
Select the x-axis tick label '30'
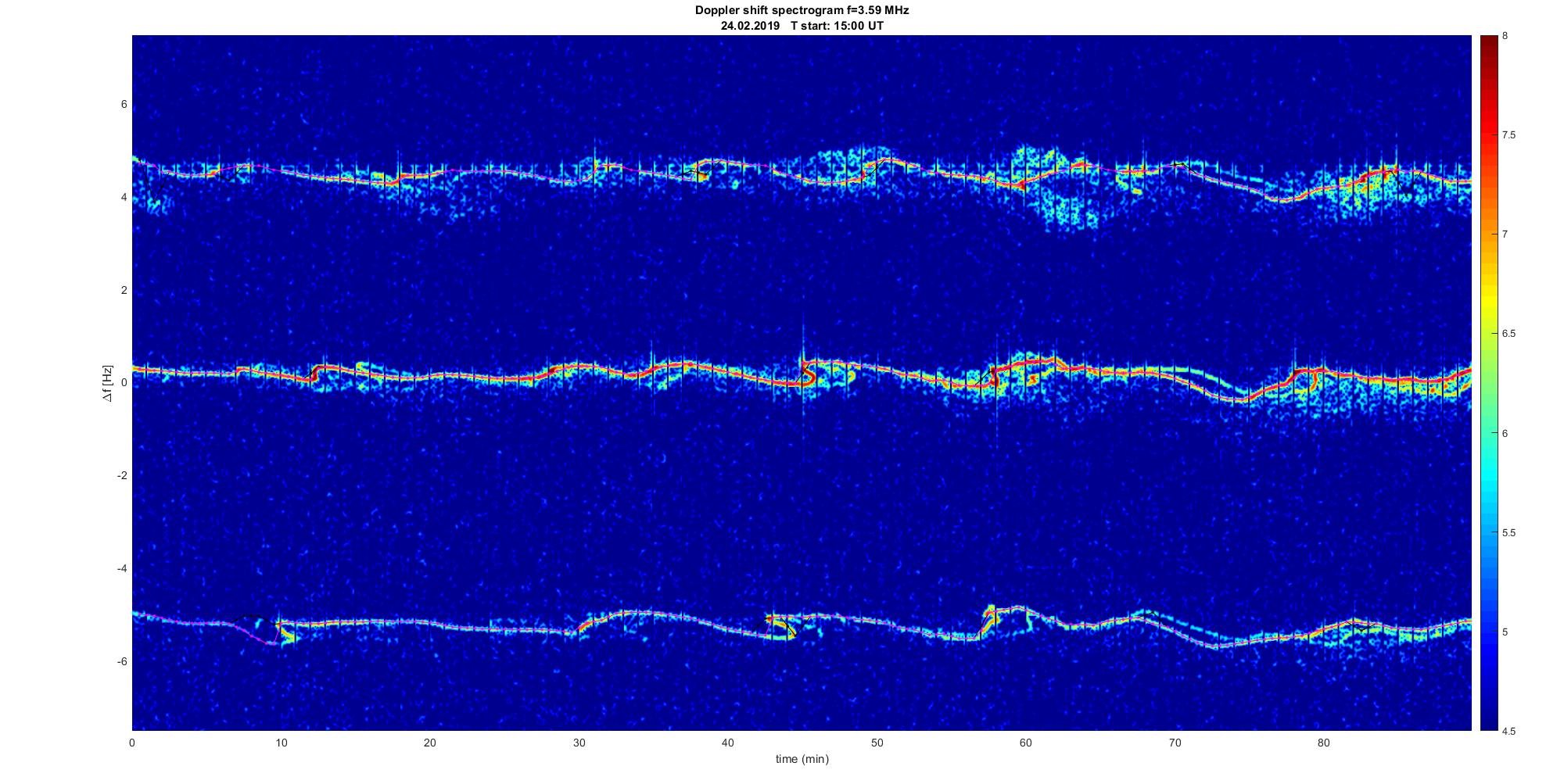point(579,743)
